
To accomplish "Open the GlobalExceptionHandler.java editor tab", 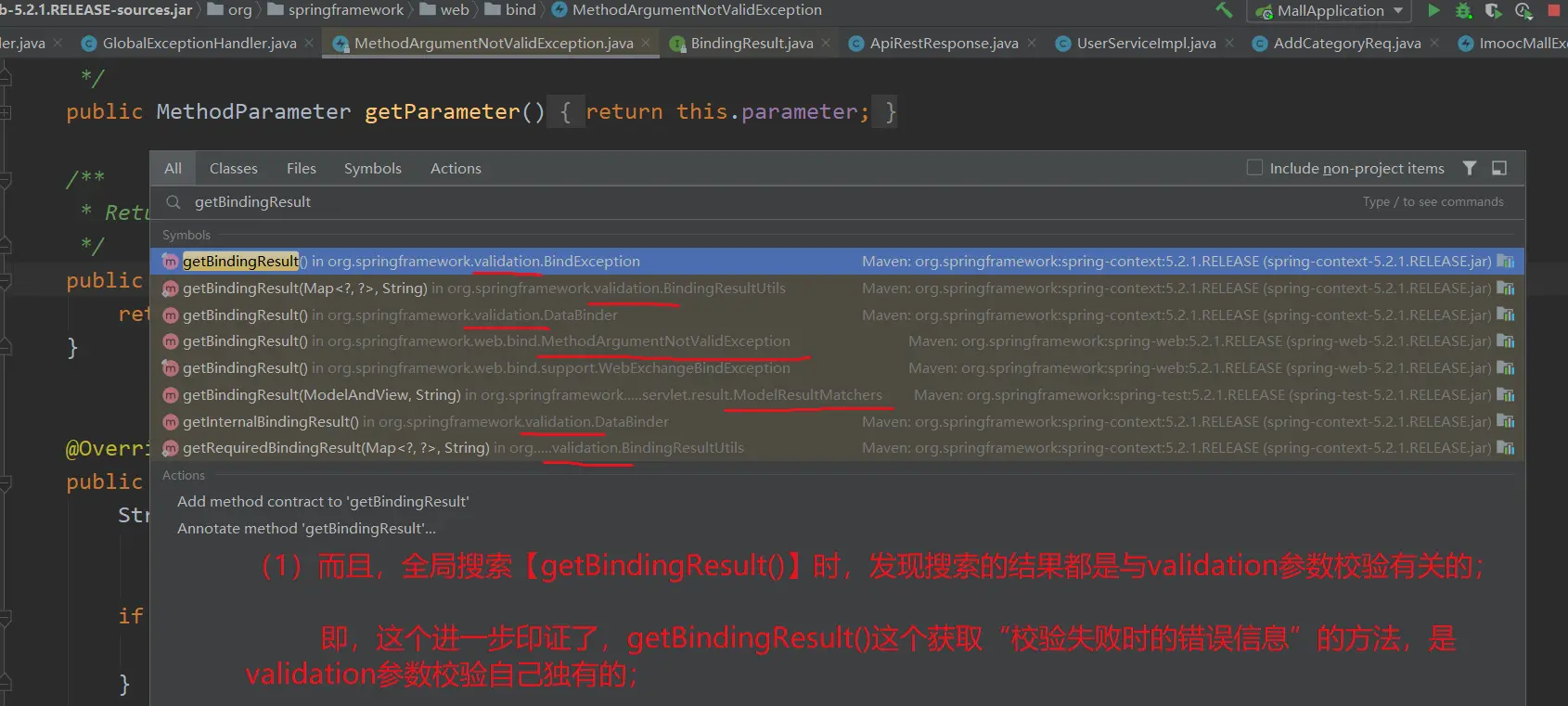I will (199, 44).
